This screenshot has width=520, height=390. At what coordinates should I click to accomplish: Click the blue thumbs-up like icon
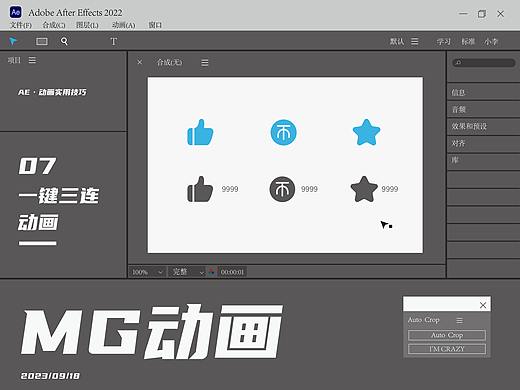200,132
